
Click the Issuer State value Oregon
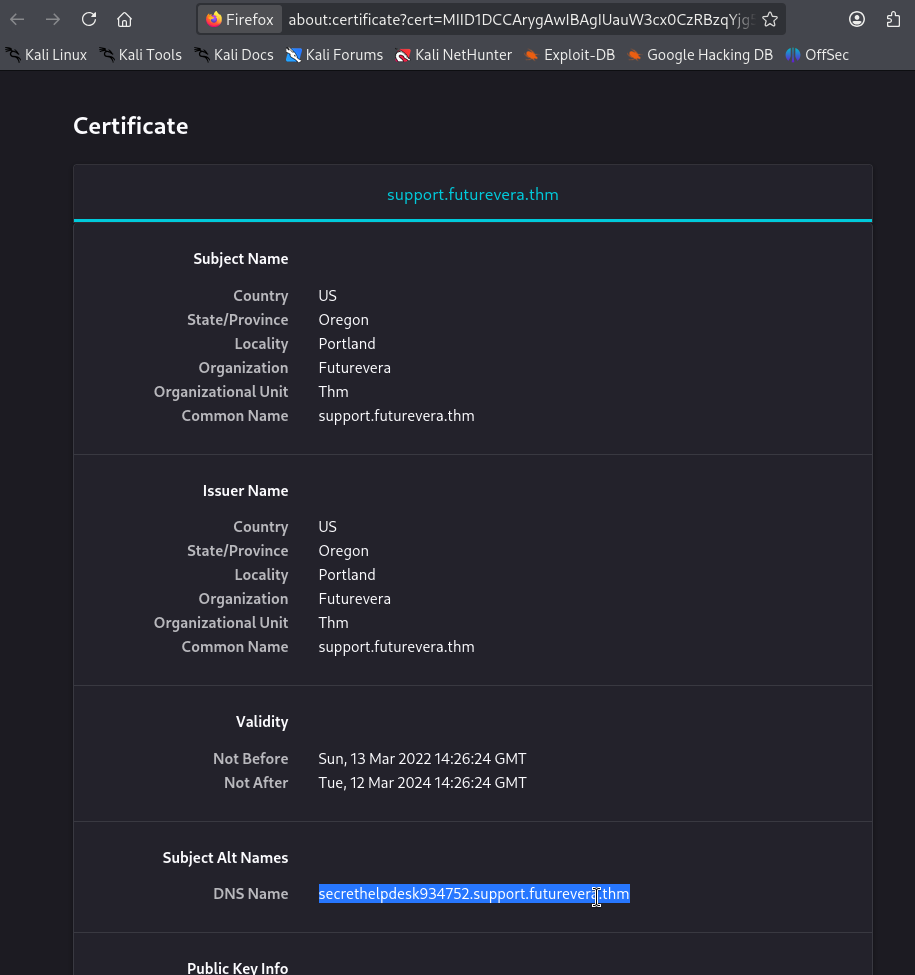pos(343,551)
